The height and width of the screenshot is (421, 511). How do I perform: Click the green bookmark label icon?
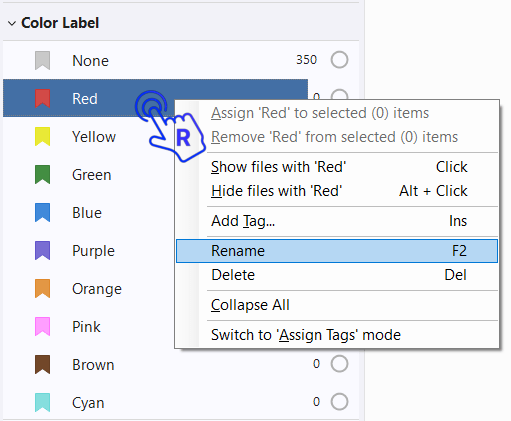[x=42, y=175]
